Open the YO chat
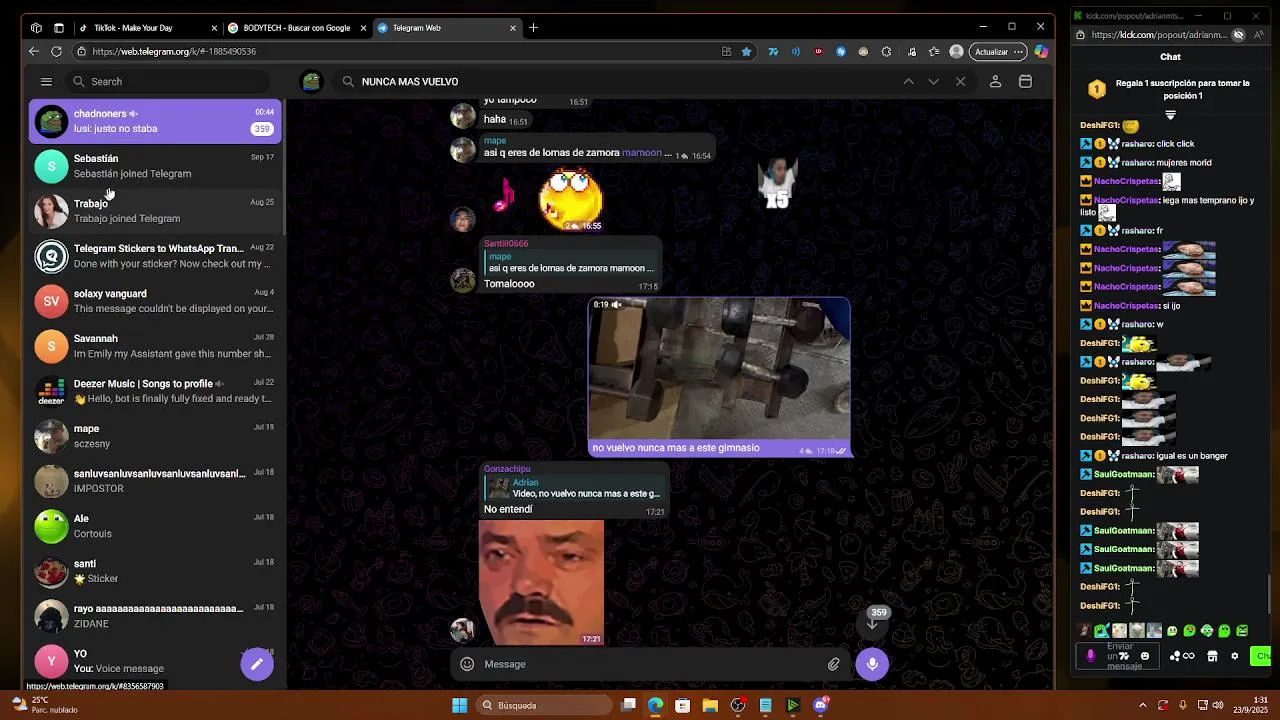 coord(155,661)
